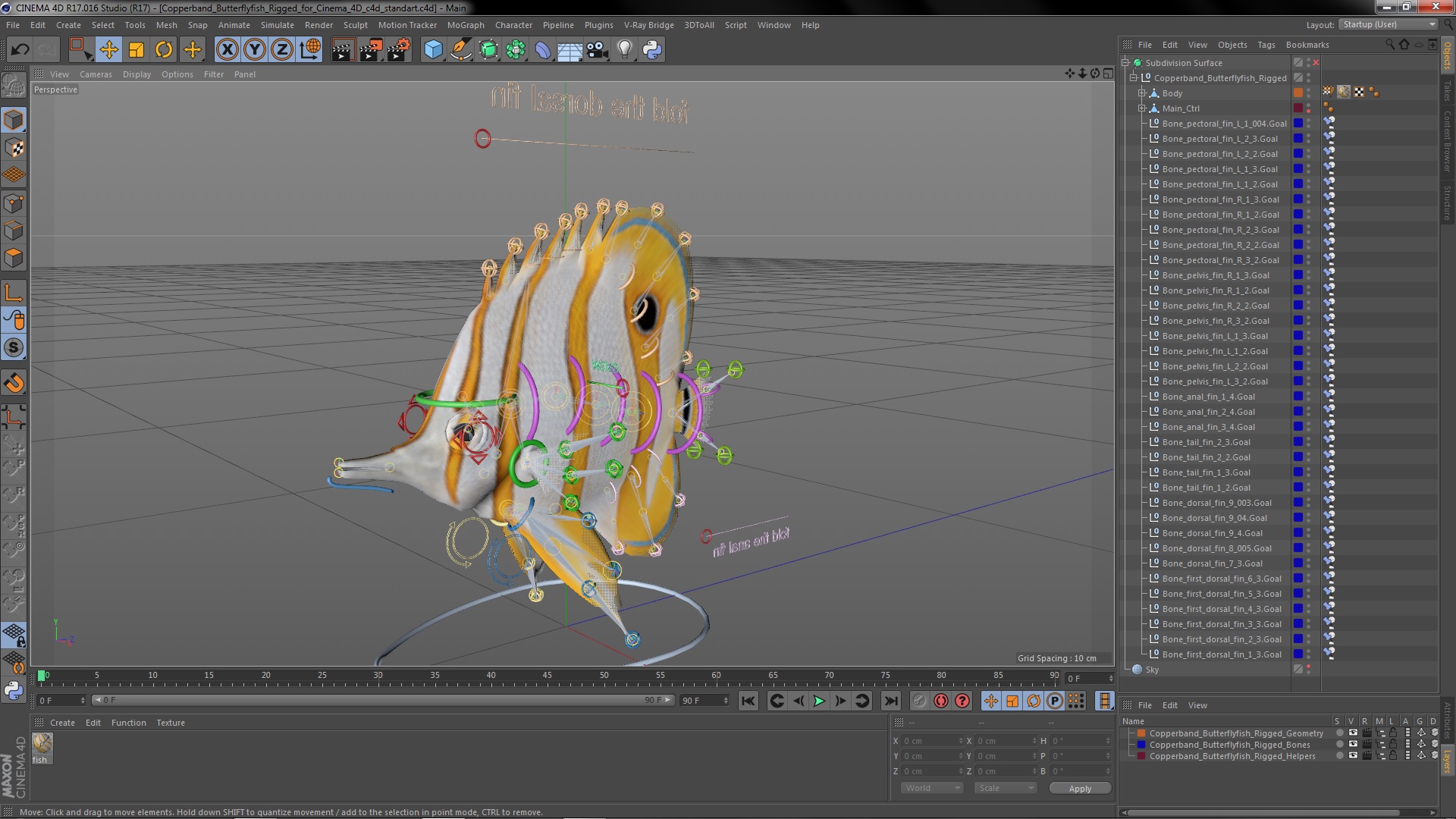Open the Layers side tab

(1447, 761)
